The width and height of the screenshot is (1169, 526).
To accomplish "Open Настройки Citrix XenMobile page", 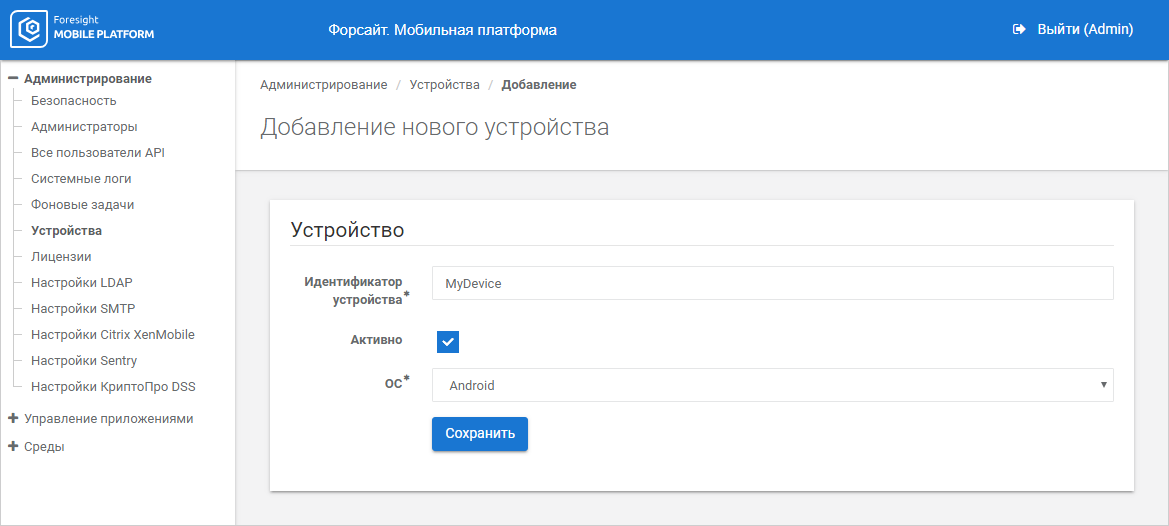I will (113, 335).
